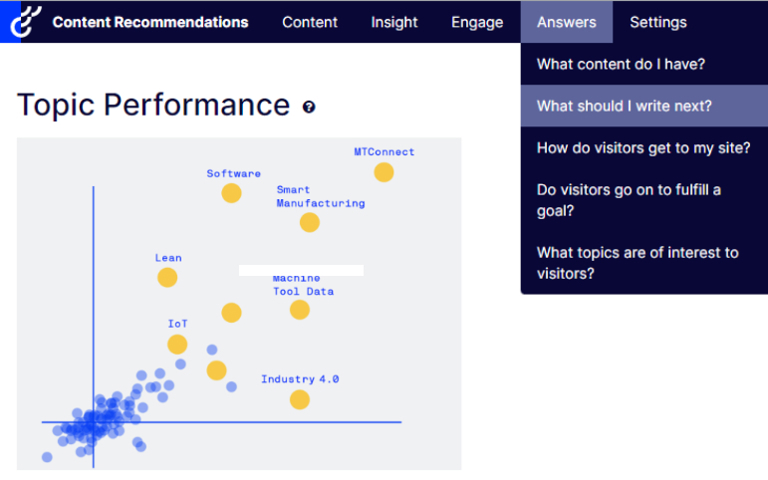The image size is (768, 480).
Task: Select the Lean topic bubble
Action: (x=167, y=278)
